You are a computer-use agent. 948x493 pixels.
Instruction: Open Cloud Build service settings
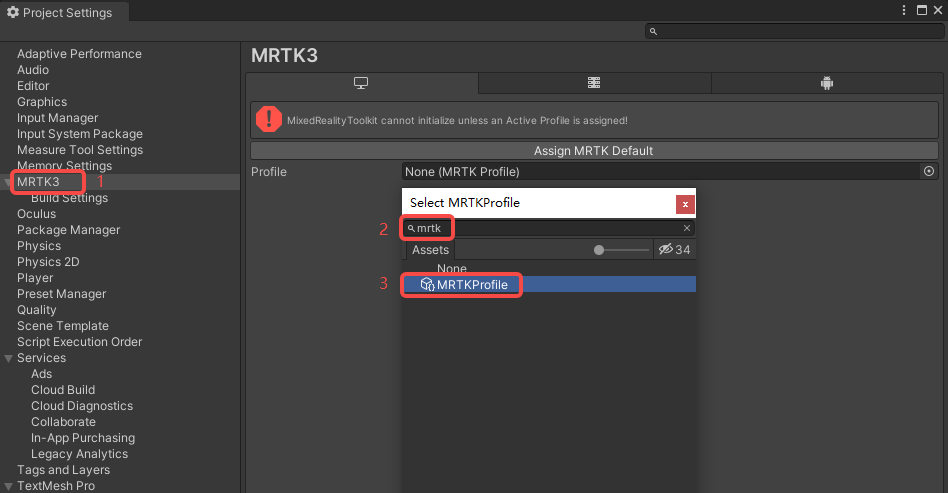pyautogui.click(x=63, y=390)
